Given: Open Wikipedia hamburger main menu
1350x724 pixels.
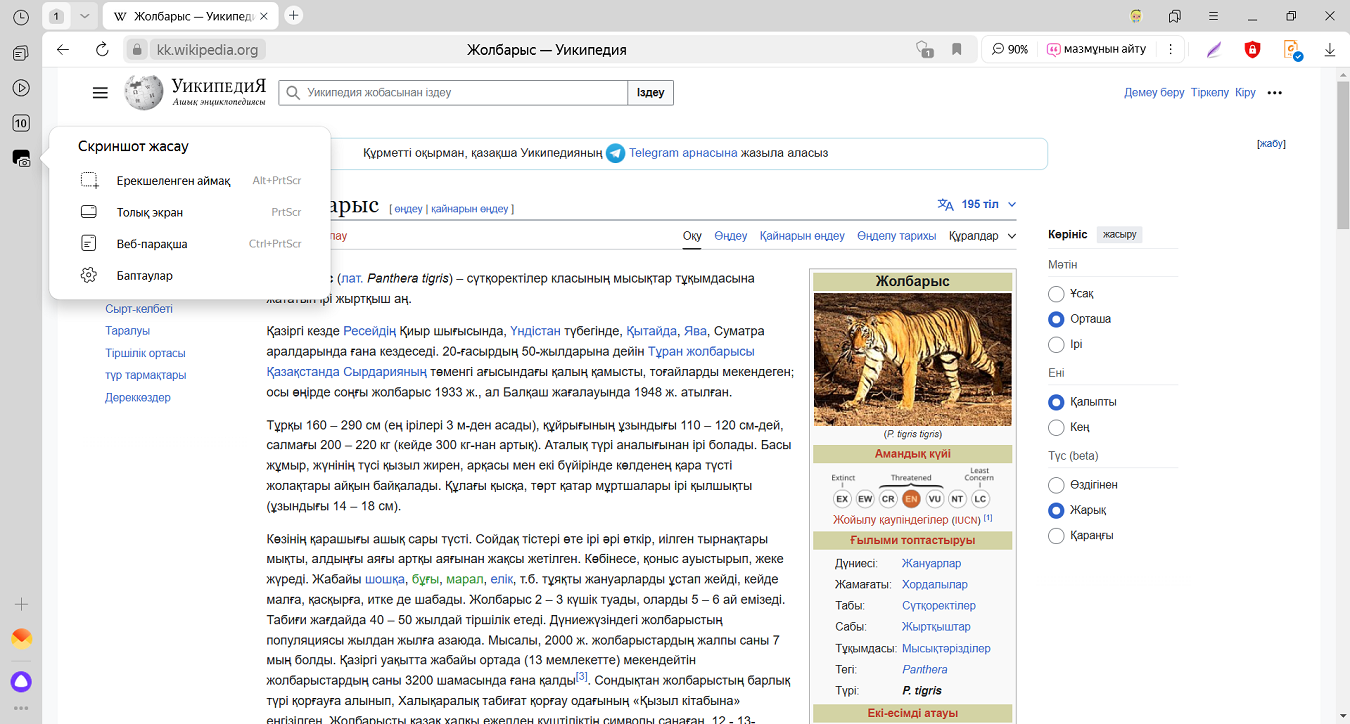Looking at the screenshot, I should [100, 93].
